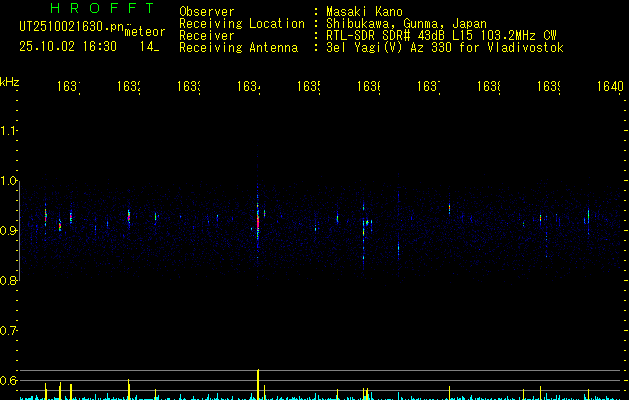
Task: Click the kHz axis unit label
Action: click(10, 82)
